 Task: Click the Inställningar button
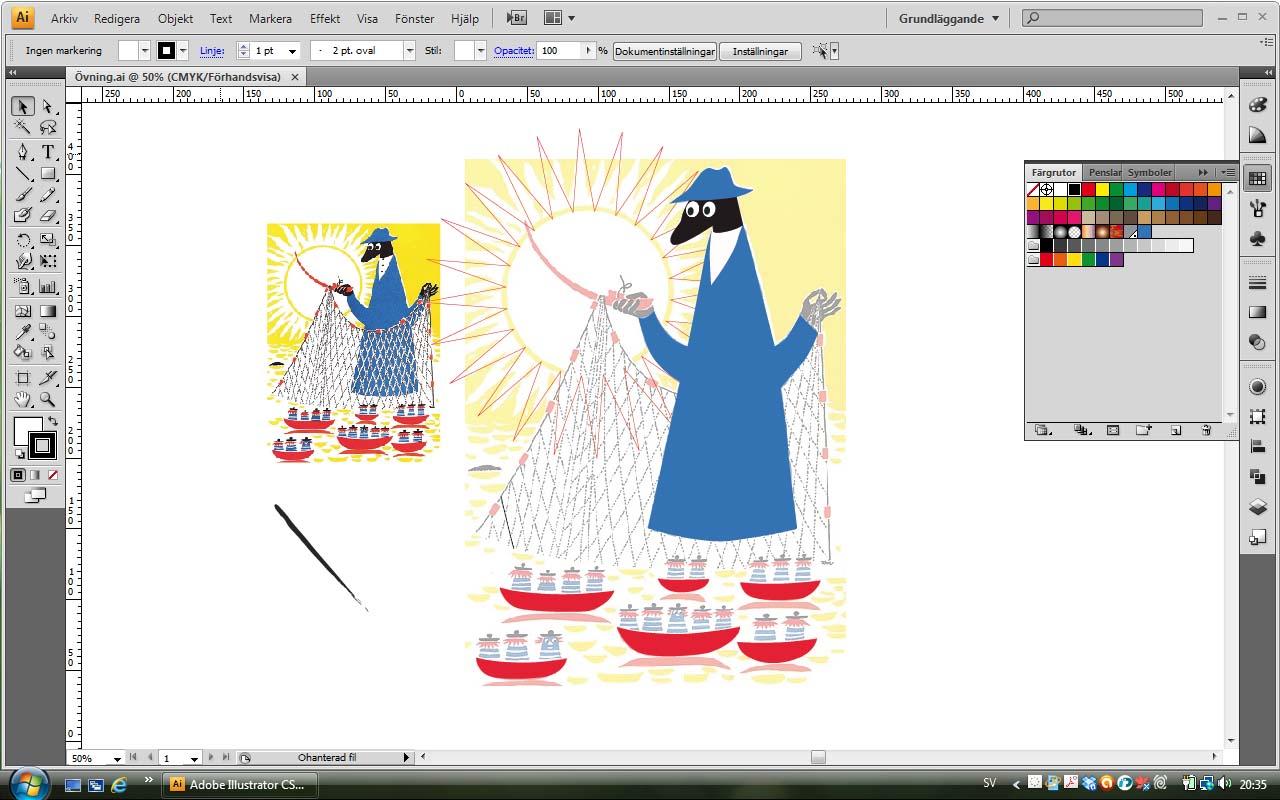(x=760, y=51)
